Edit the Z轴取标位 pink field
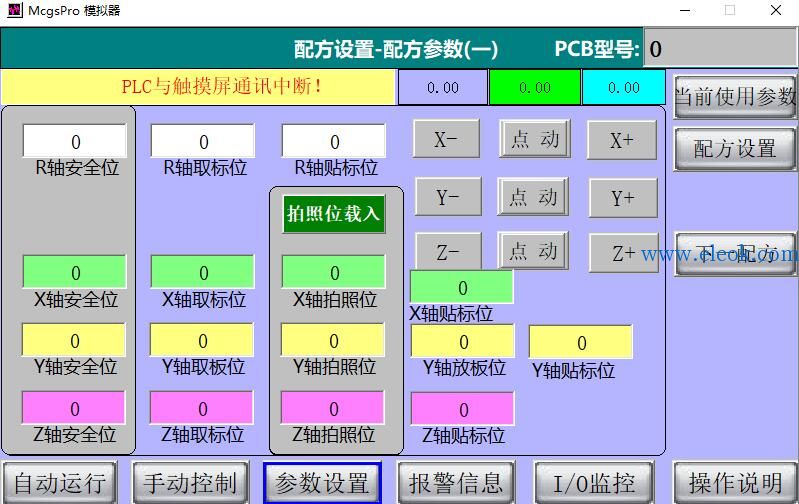The image size is (799, 504). tap(202, 408)
